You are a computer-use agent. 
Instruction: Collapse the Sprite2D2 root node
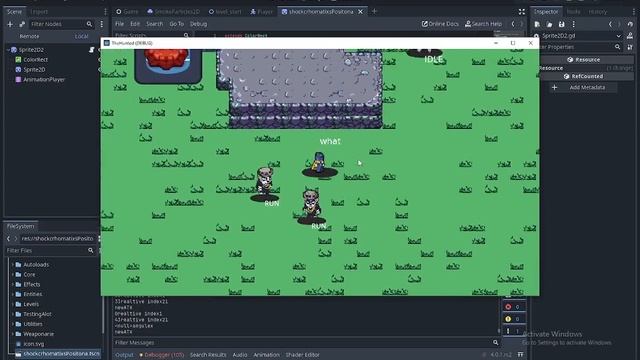tap(8, 50)
